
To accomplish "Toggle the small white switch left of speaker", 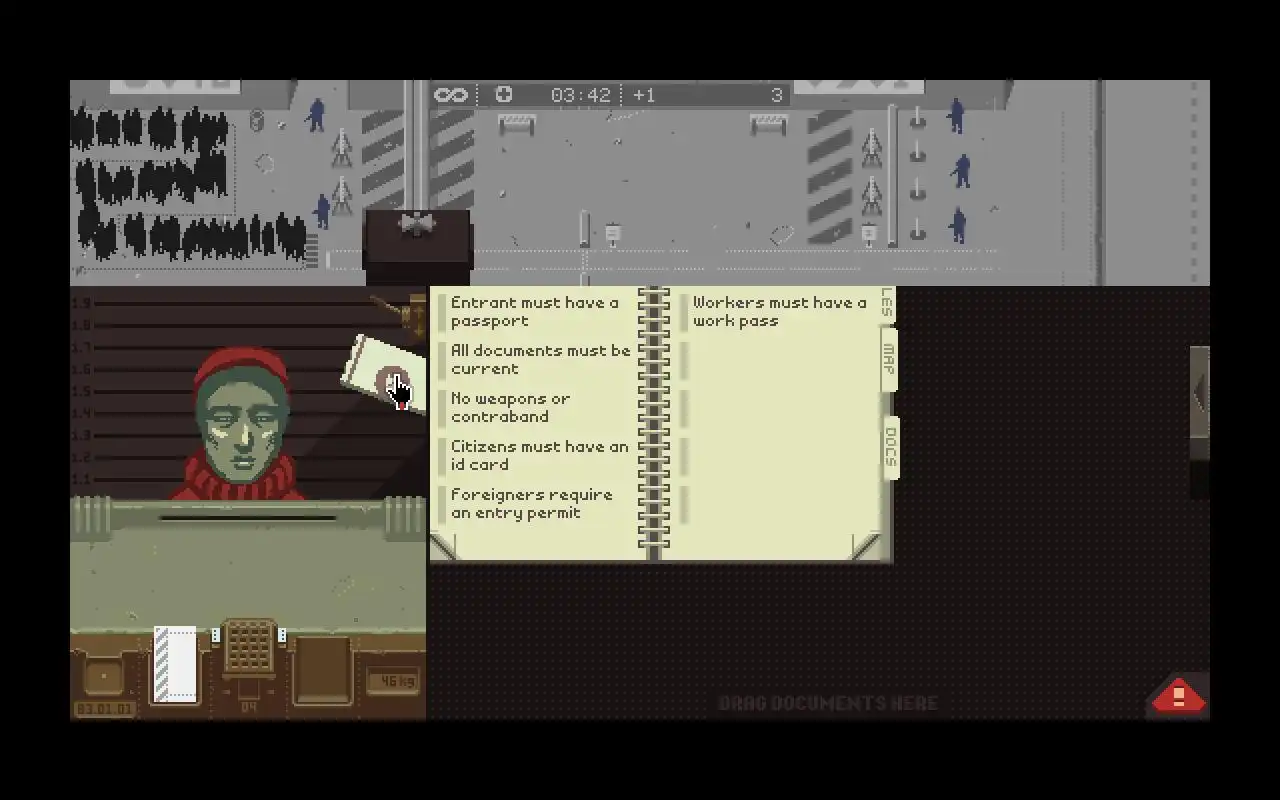I will tap(216, 636).
